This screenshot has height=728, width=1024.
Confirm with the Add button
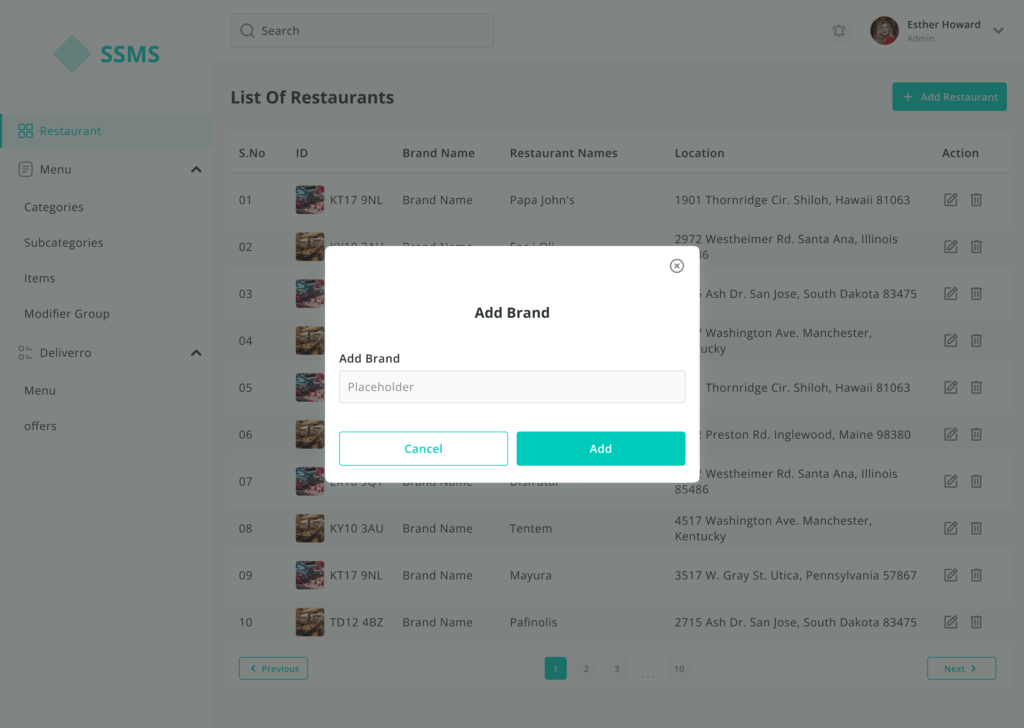pos(601,449)
